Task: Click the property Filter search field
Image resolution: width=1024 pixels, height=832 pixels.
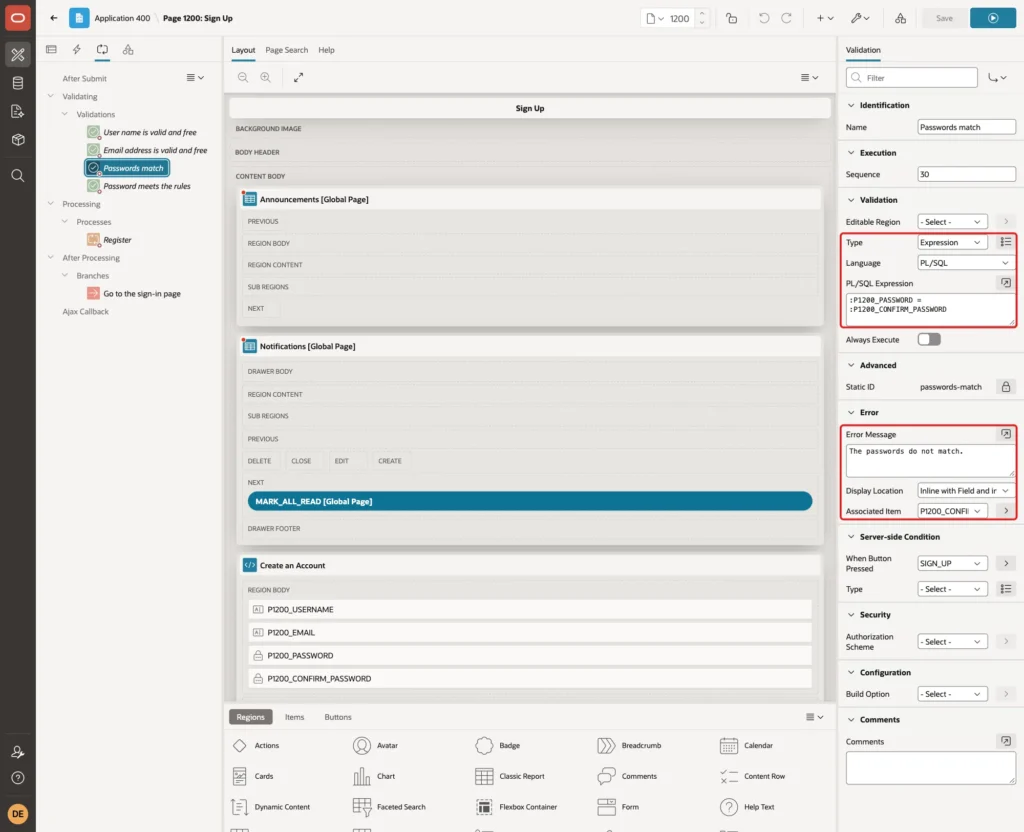Action: [912, 78]
